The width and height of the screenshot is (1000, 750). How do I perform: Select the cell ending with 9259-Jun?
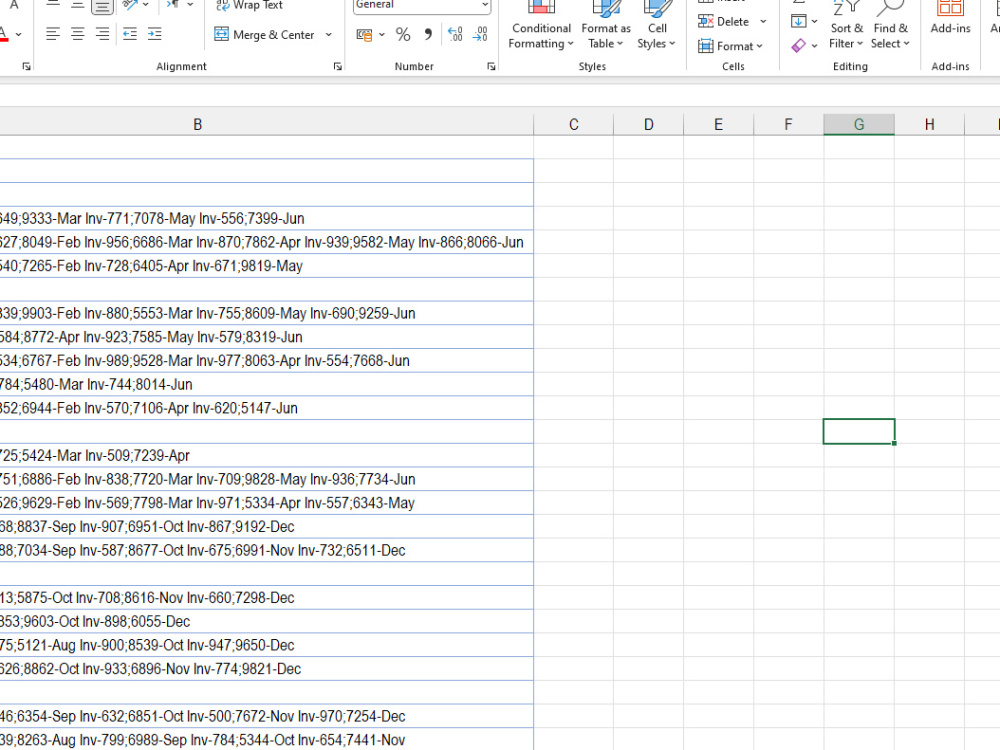click(267, 314)
